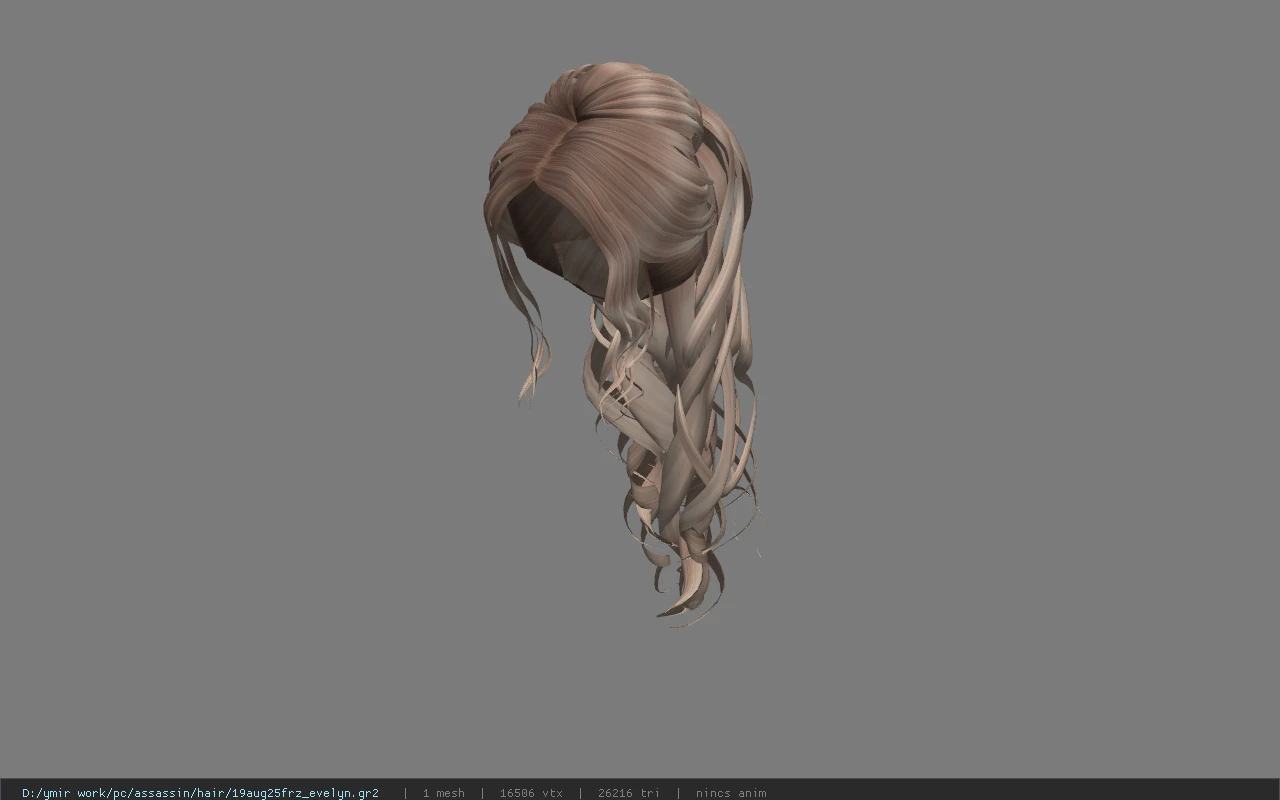Click the '26216 tri' triangle count
The width and height of the screenshot is (1280, 800).
(x=629, y=793)
